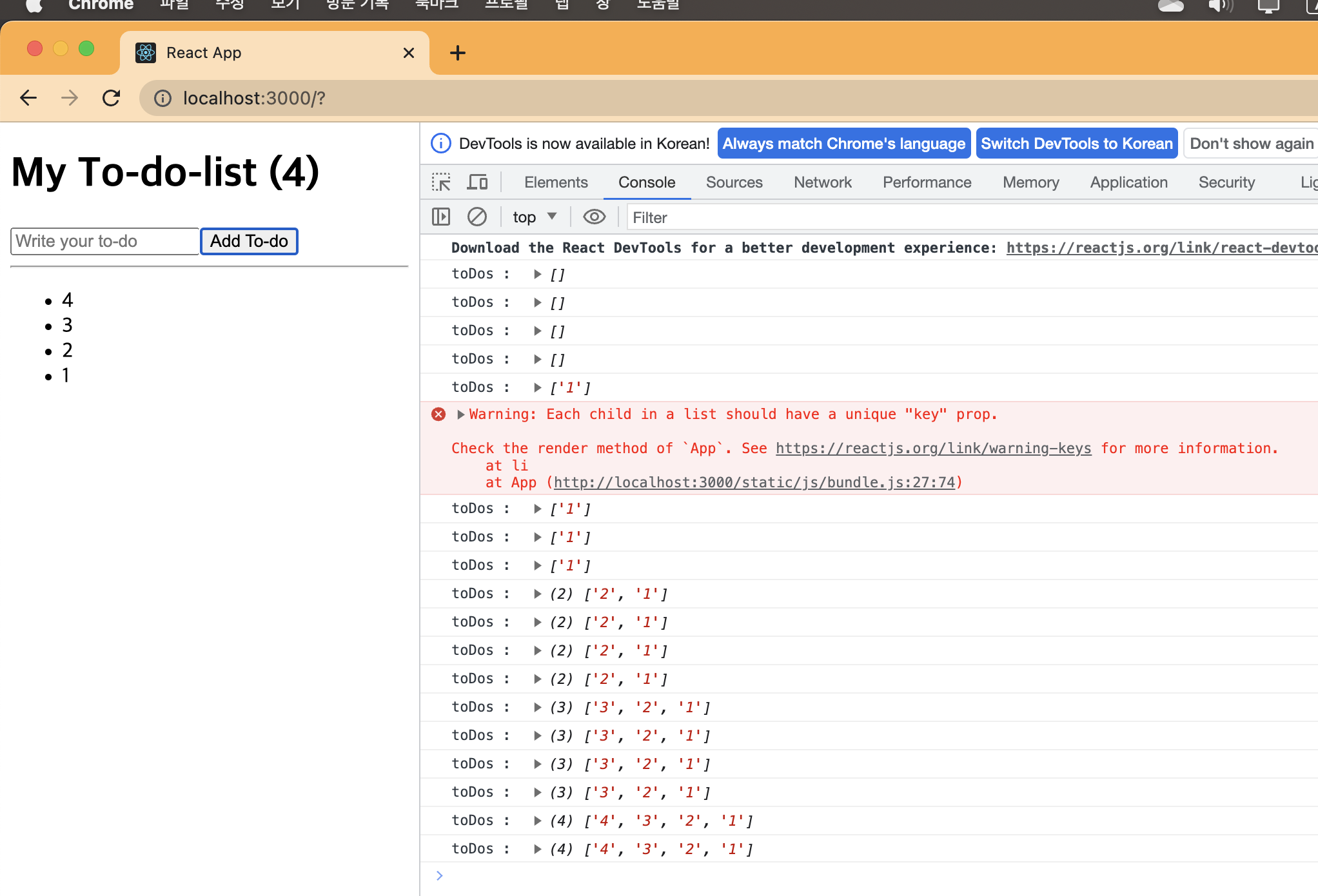1318x896 pixels.
Task: Go back with the browser back arrow
Action: click(28, 98)
